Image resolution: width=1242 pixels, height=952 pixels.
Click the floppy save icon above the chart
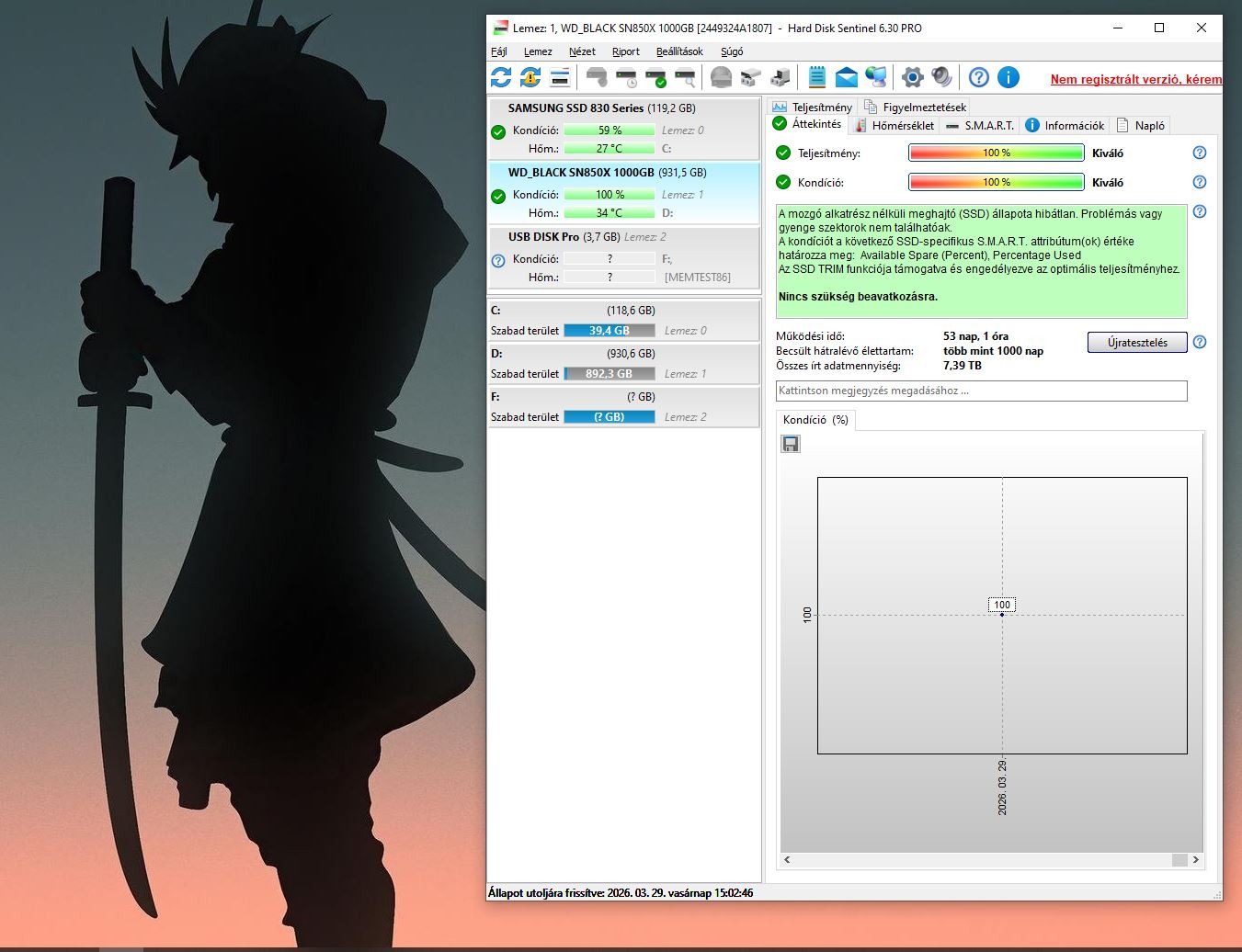(x=791, y=444)
